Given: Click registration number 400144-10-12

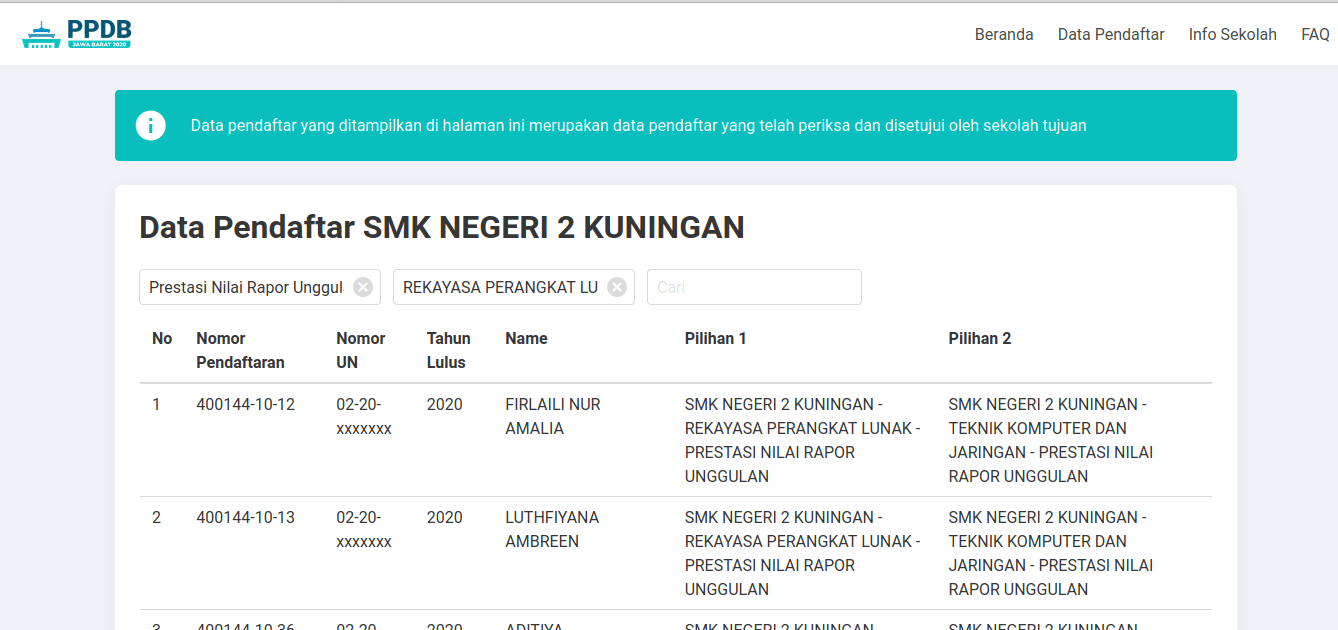Looking at the screenshot, I should pyautogui.click(x=245, y=404).
